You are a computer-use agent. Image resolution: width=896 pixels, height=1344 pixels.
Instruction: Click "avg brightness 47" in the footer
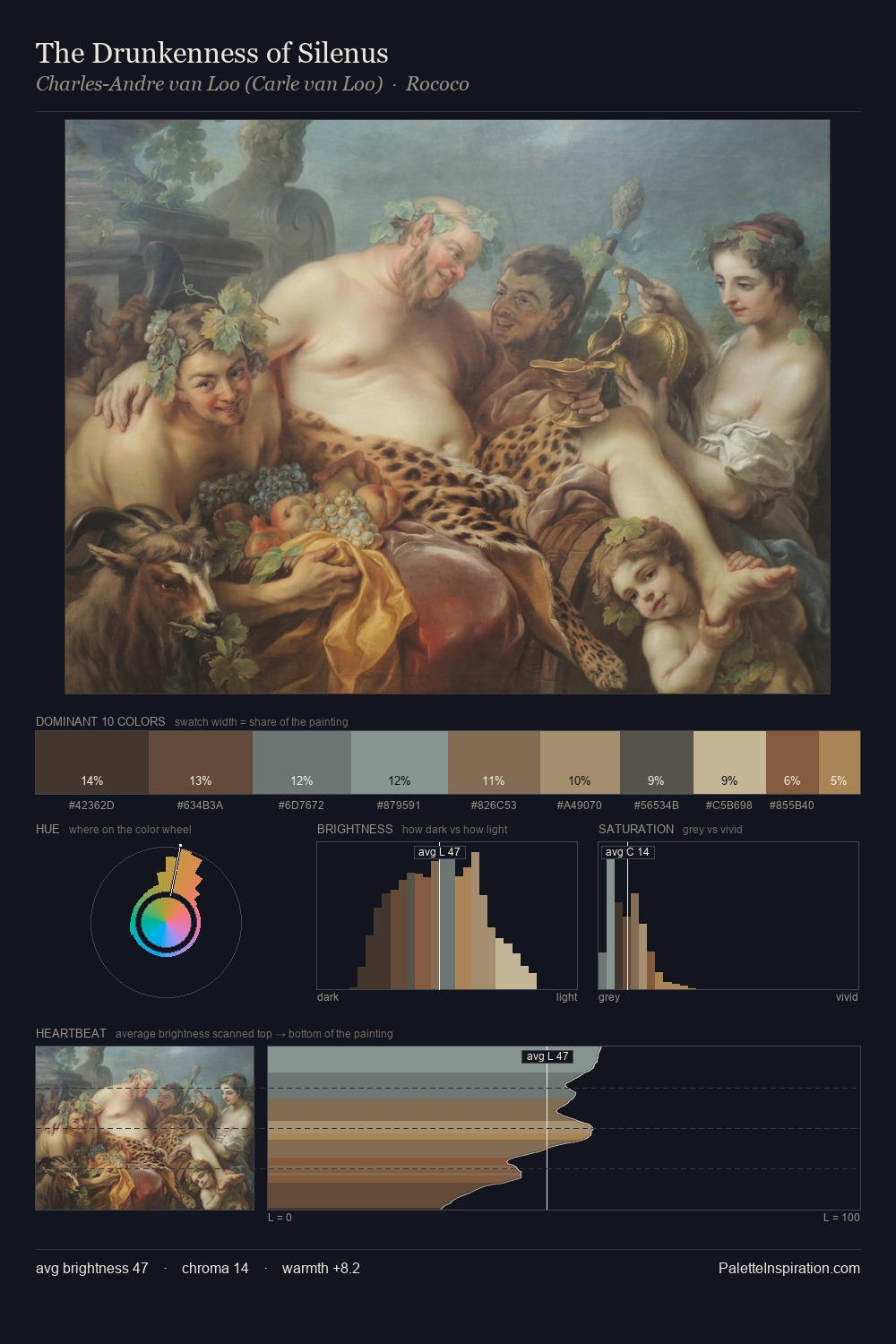pyautogui.click(x=91, y=1268)
